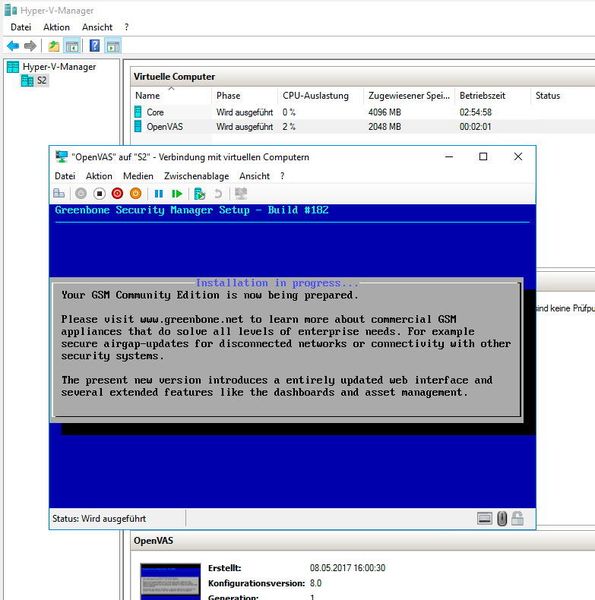Click the Hyper-V-Manager title bar icon

(x=11, y=10)
